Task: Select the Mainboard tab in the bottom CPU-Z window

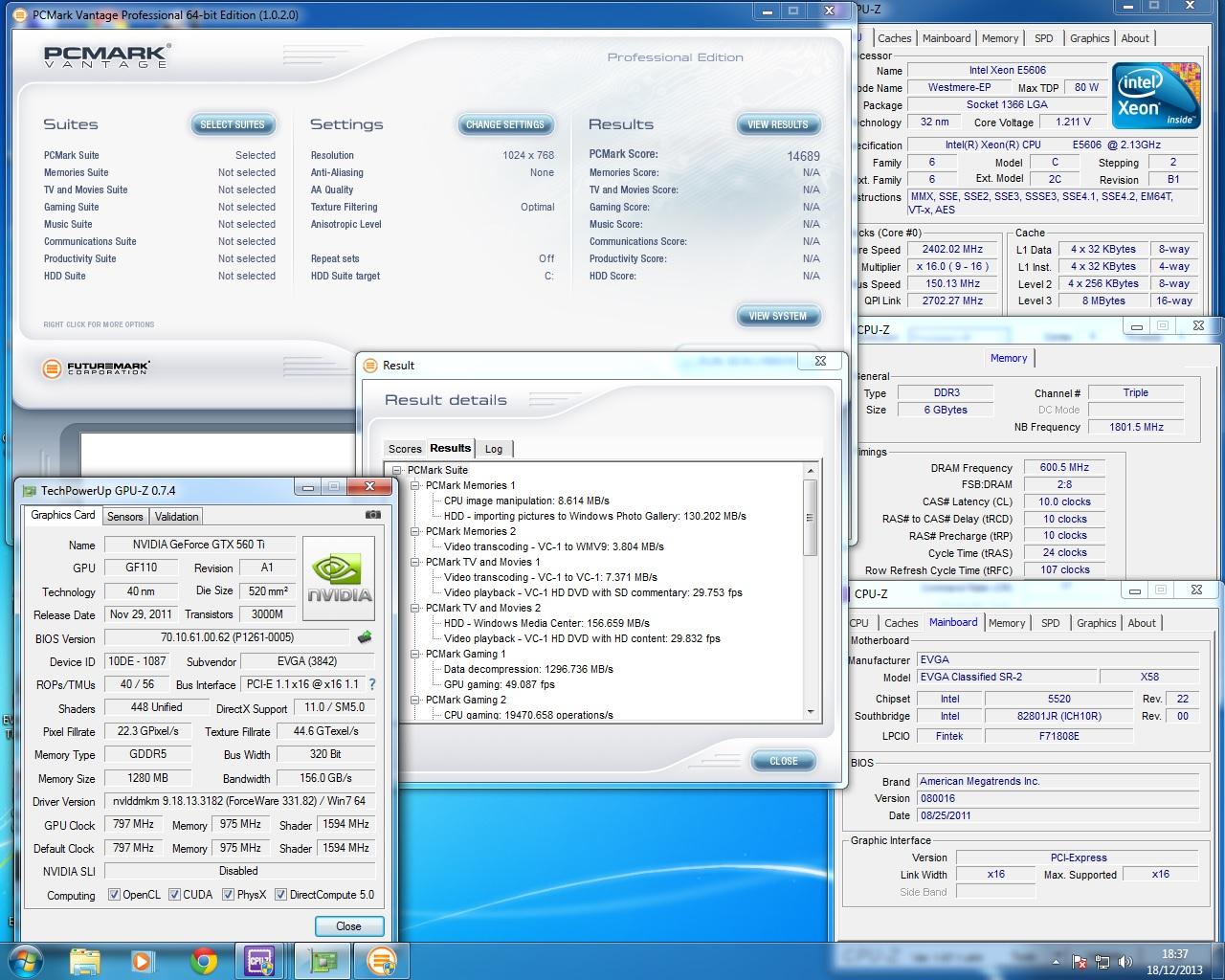Action: click(x=953, y=622)
